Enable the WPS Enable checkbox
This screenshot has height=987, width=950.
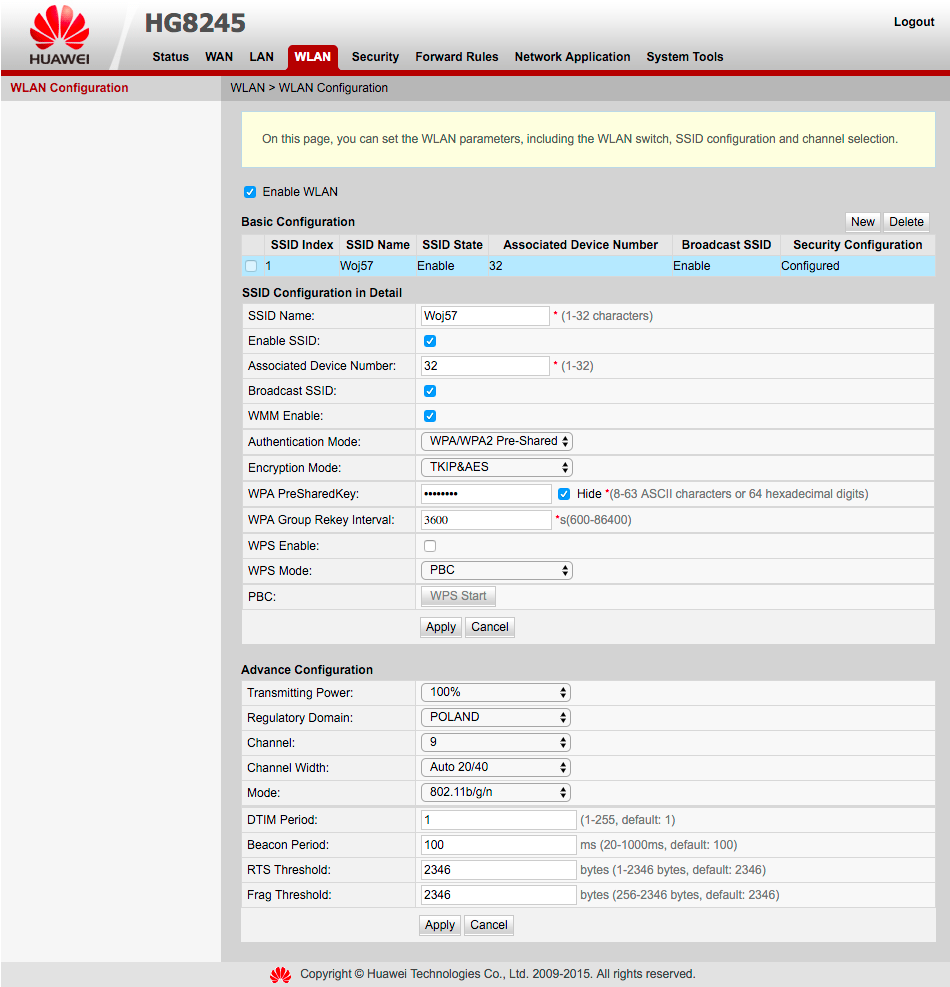click(430, 546)
